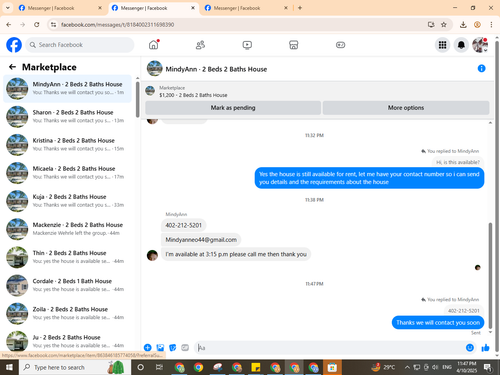This screenshot has width=500, height=375.
Task: Open the Home feed icon
Action: [154, 45]
